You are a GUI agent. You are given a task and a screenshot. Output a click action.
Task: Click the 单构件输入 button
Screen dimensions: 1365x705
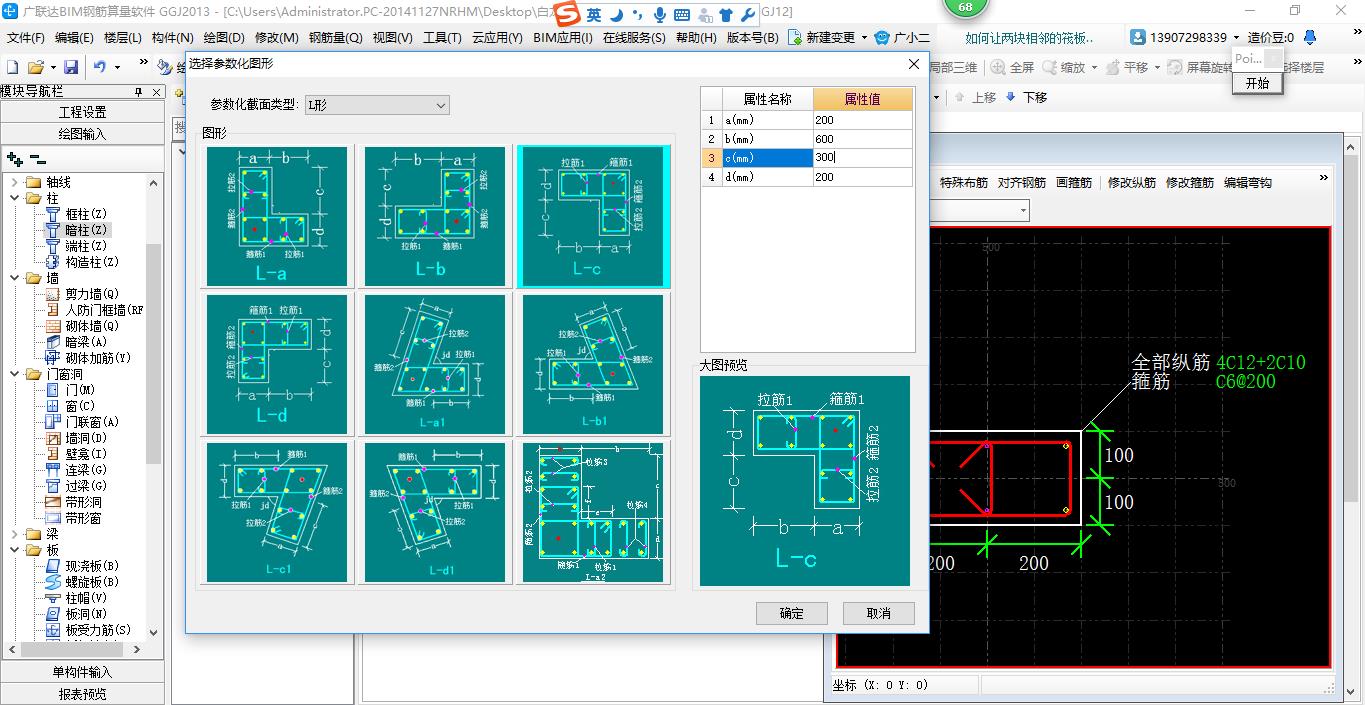point(82,672)
